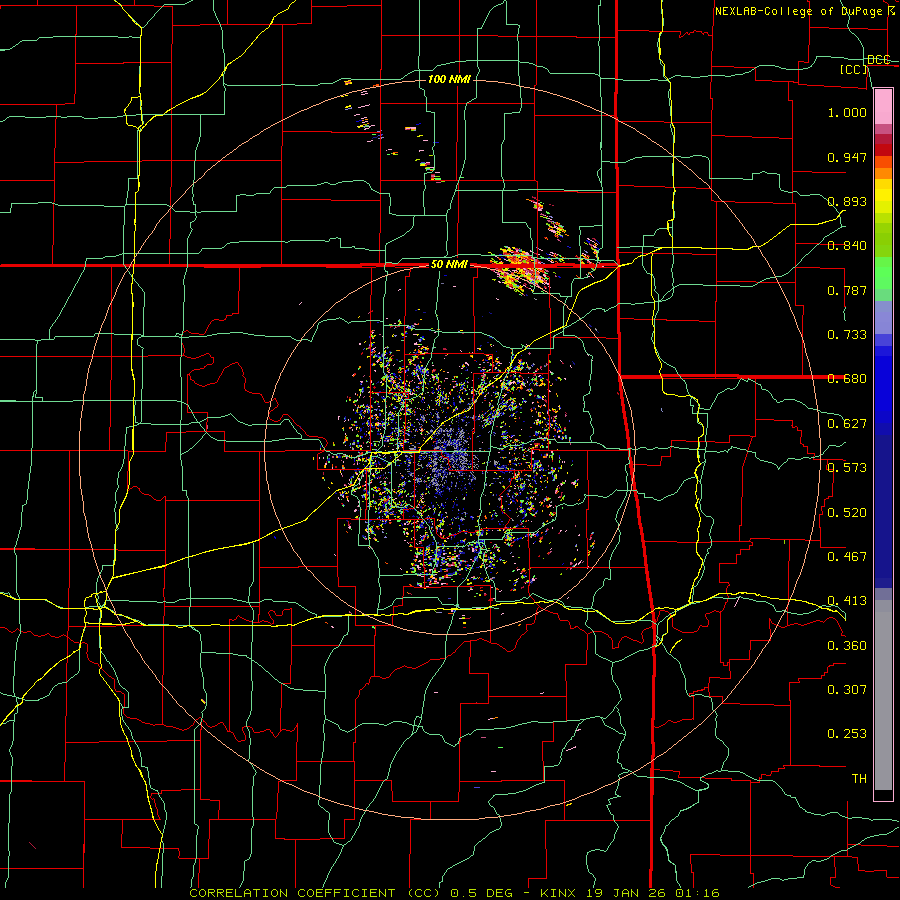Screen dimensions: 900x900
Task: Select the 0.733 legend value
Action: (847, 335)
